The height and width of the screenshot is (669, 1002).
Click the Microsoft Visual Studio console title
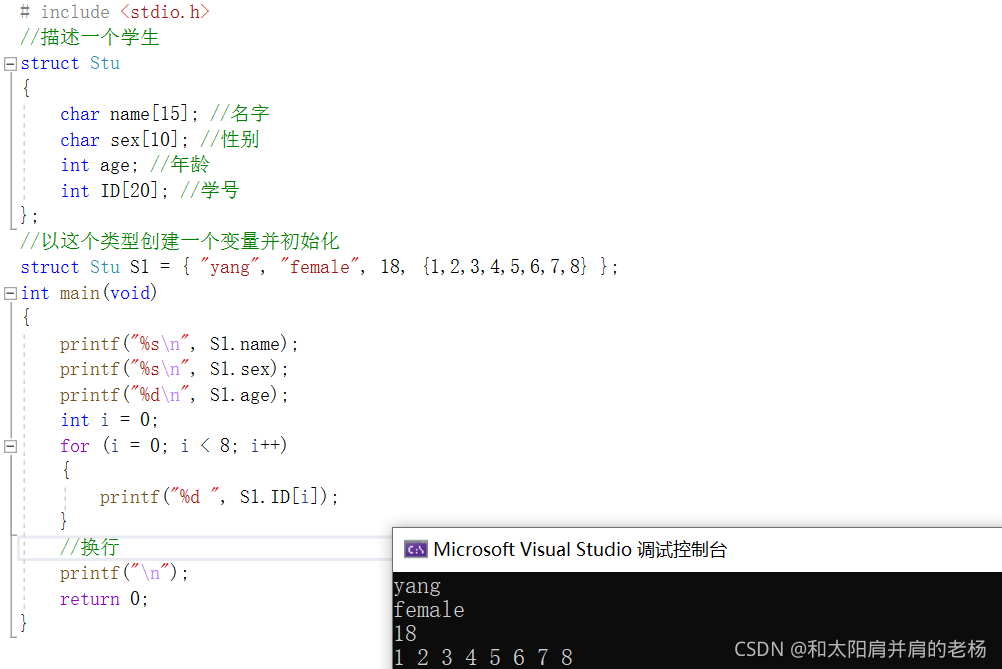point(580,550)
